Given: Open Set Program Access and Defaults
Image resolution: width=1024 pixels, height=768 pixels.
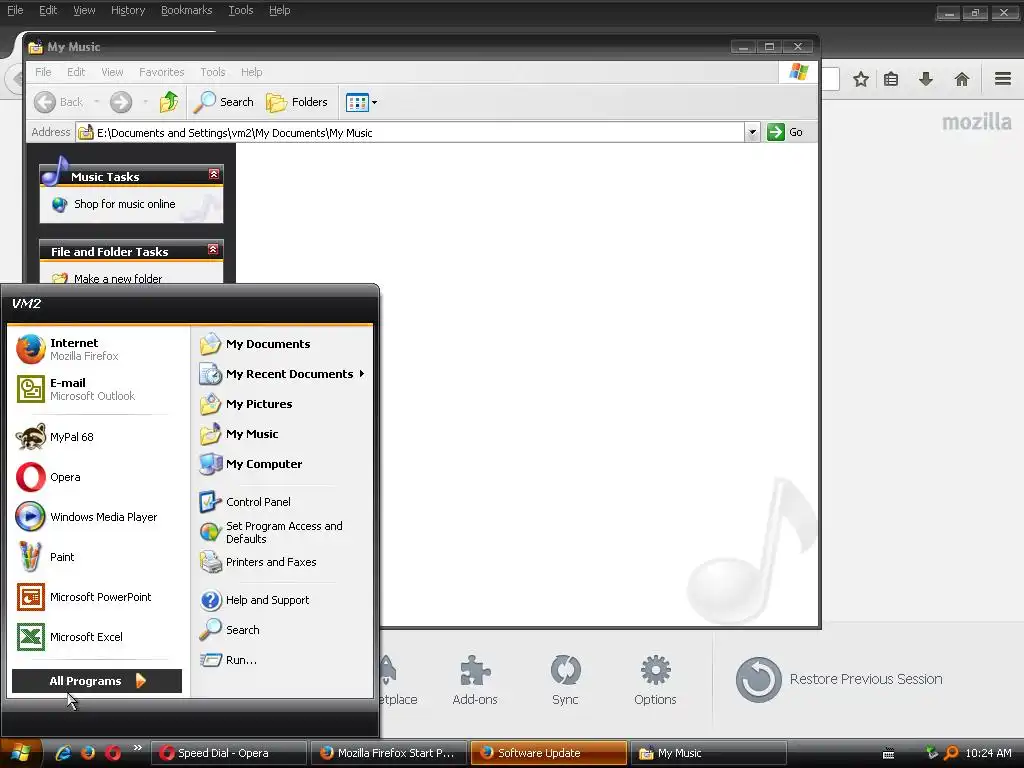Looking at the screenshot, I should [282, 532].
